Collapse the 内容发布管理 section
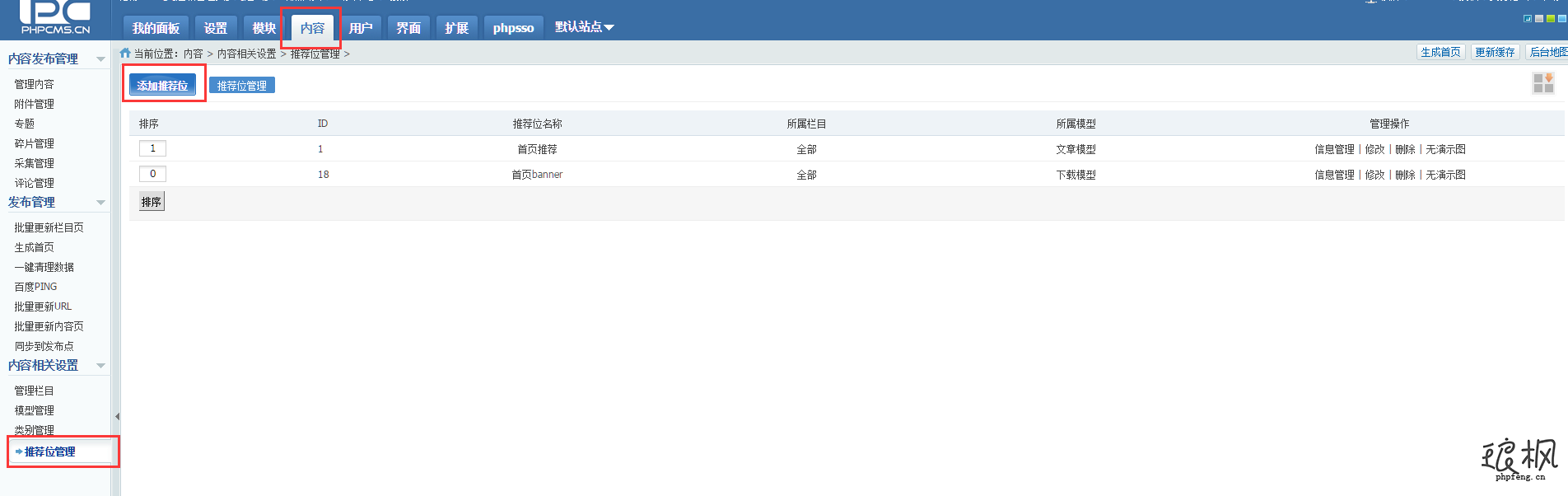 [100, 59]
